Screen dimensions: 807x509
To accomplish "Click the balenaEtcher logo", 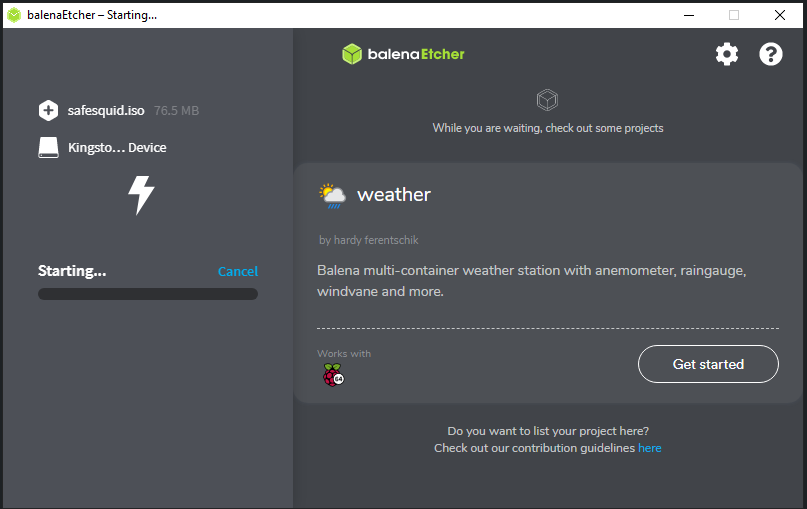I will (x=403, y=54).
